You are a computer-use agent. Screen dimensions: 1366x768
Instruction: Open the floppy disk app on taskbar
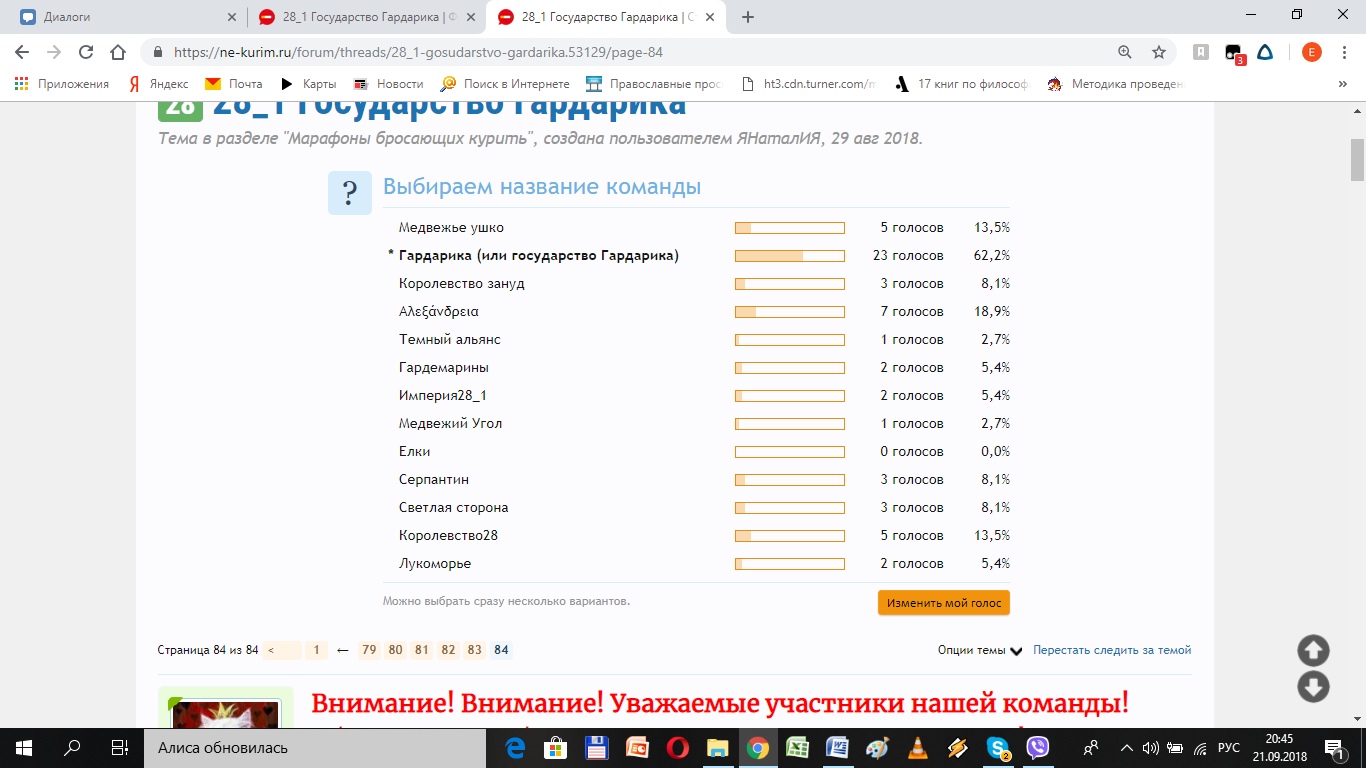pyautogui.click(x=596, y=748)
